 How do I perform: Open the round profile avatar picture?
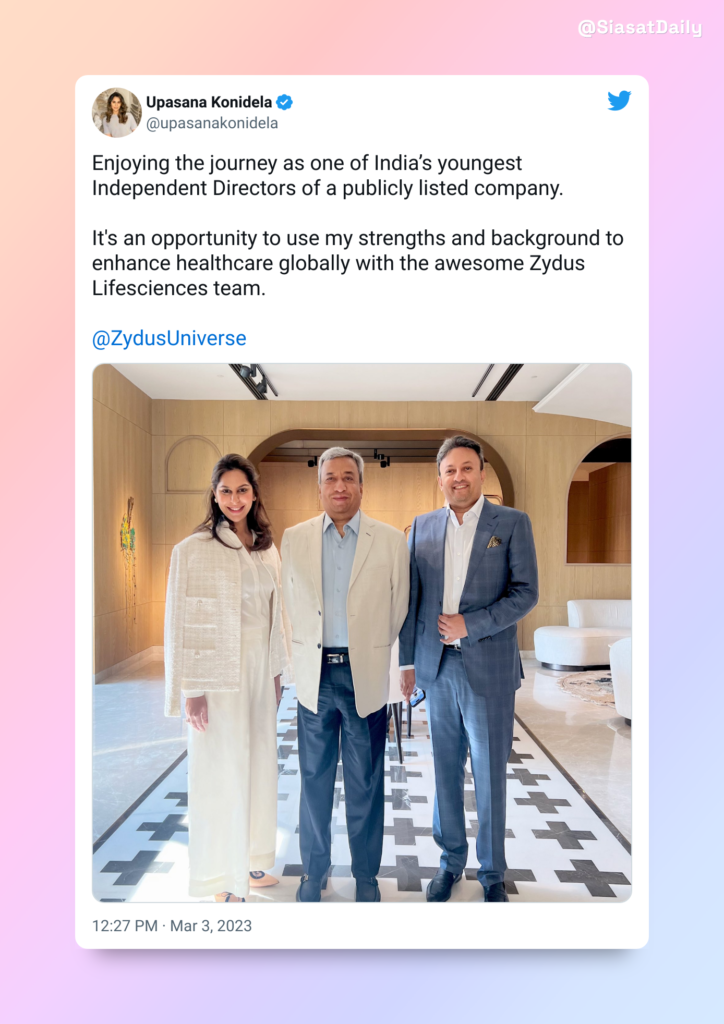tap(117, 112)
